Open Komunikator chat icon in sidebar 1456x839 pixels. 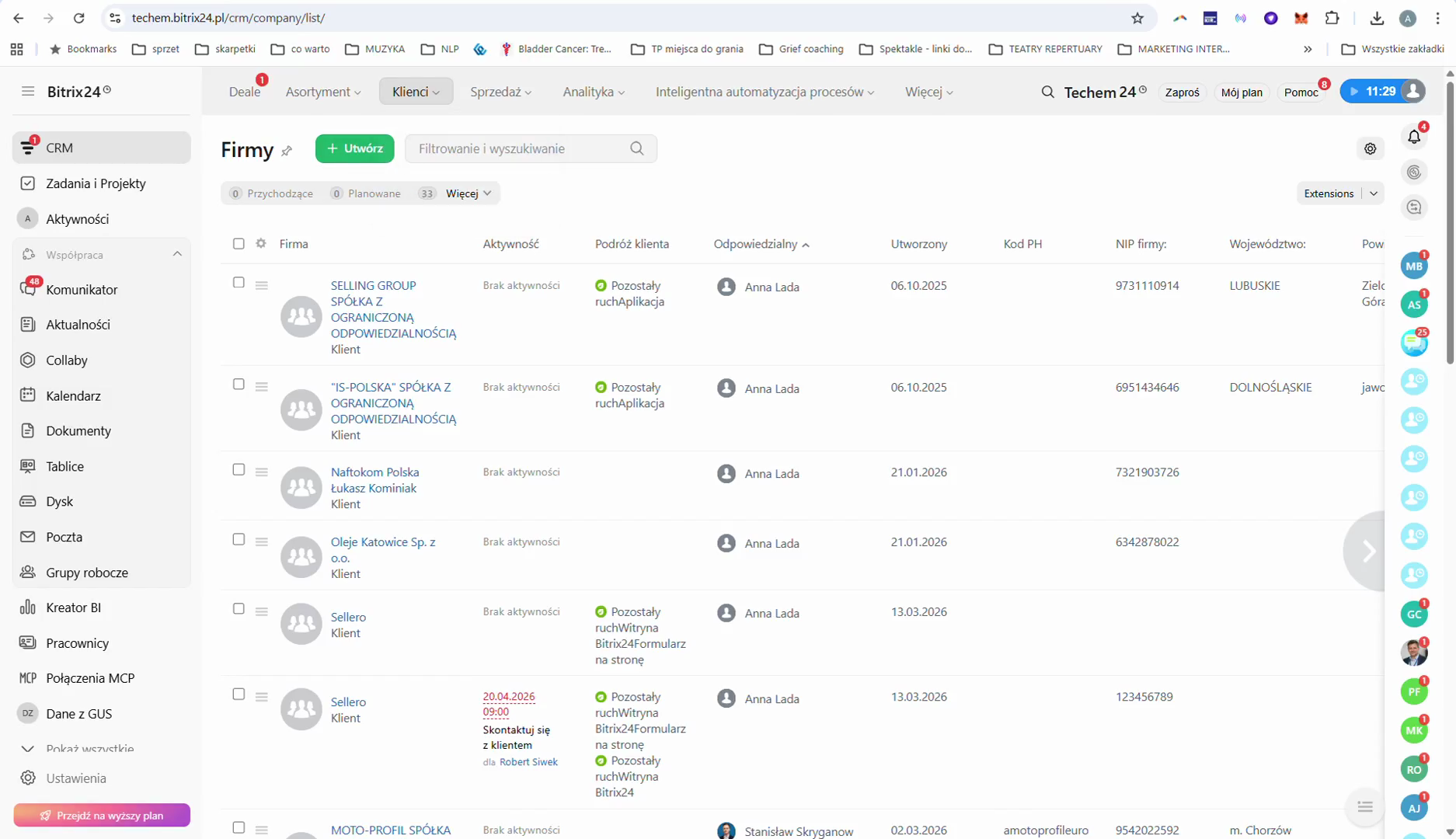28,289
